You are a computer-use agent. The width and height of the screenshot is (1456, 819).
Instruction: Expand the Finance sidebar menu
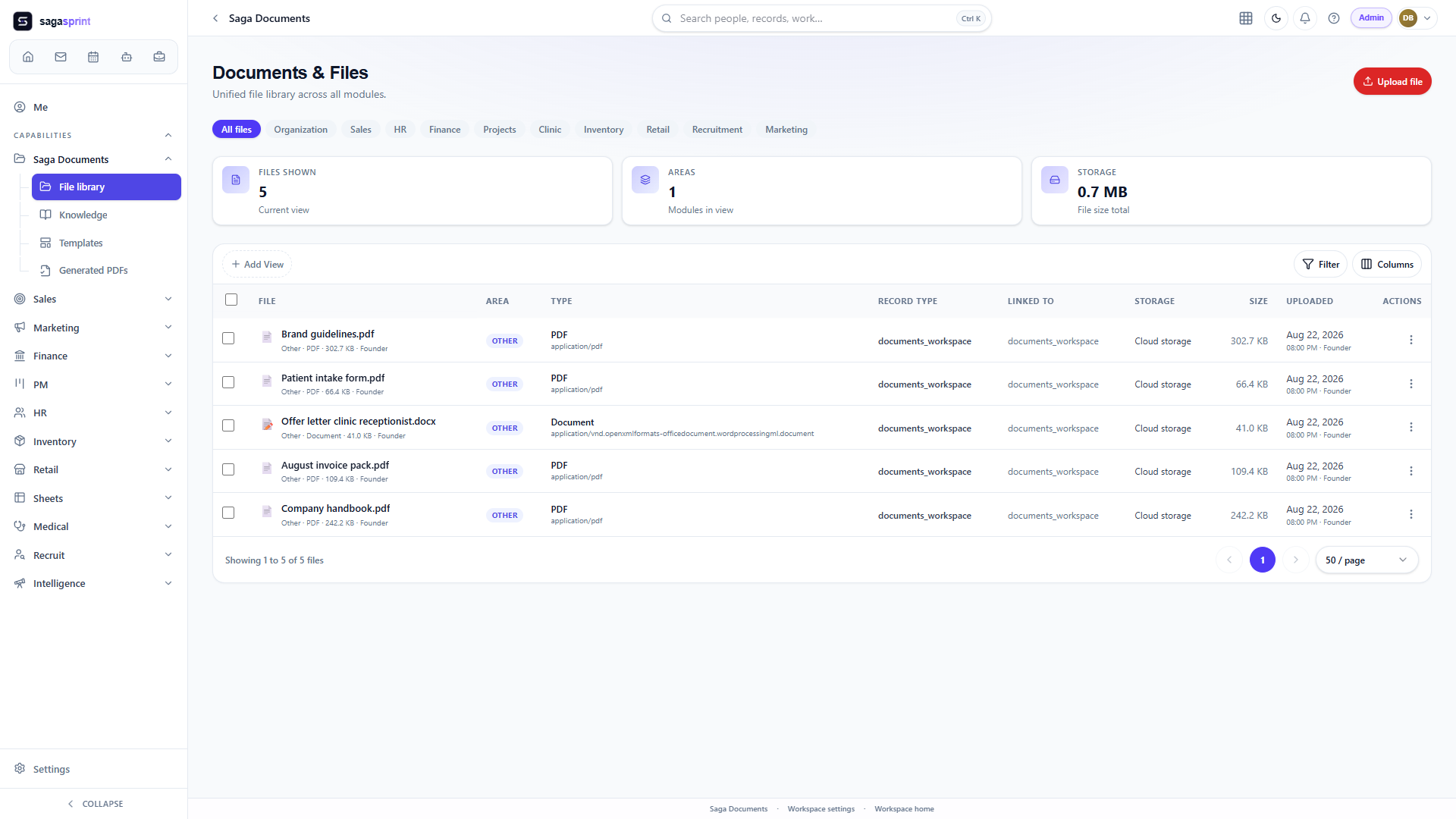168,356
